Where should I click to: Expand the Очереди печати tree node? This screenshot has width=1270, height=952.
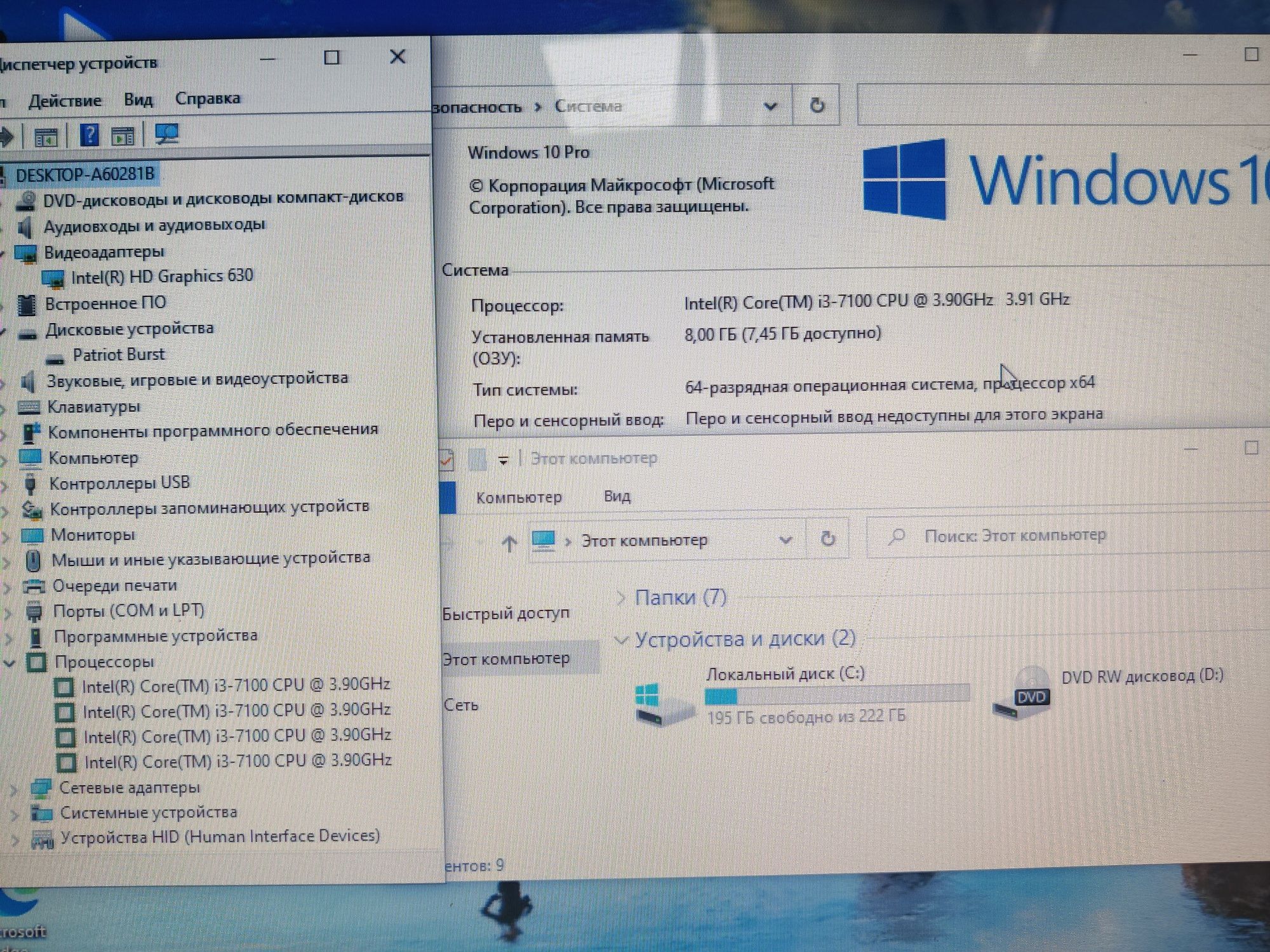click(8, 587)
